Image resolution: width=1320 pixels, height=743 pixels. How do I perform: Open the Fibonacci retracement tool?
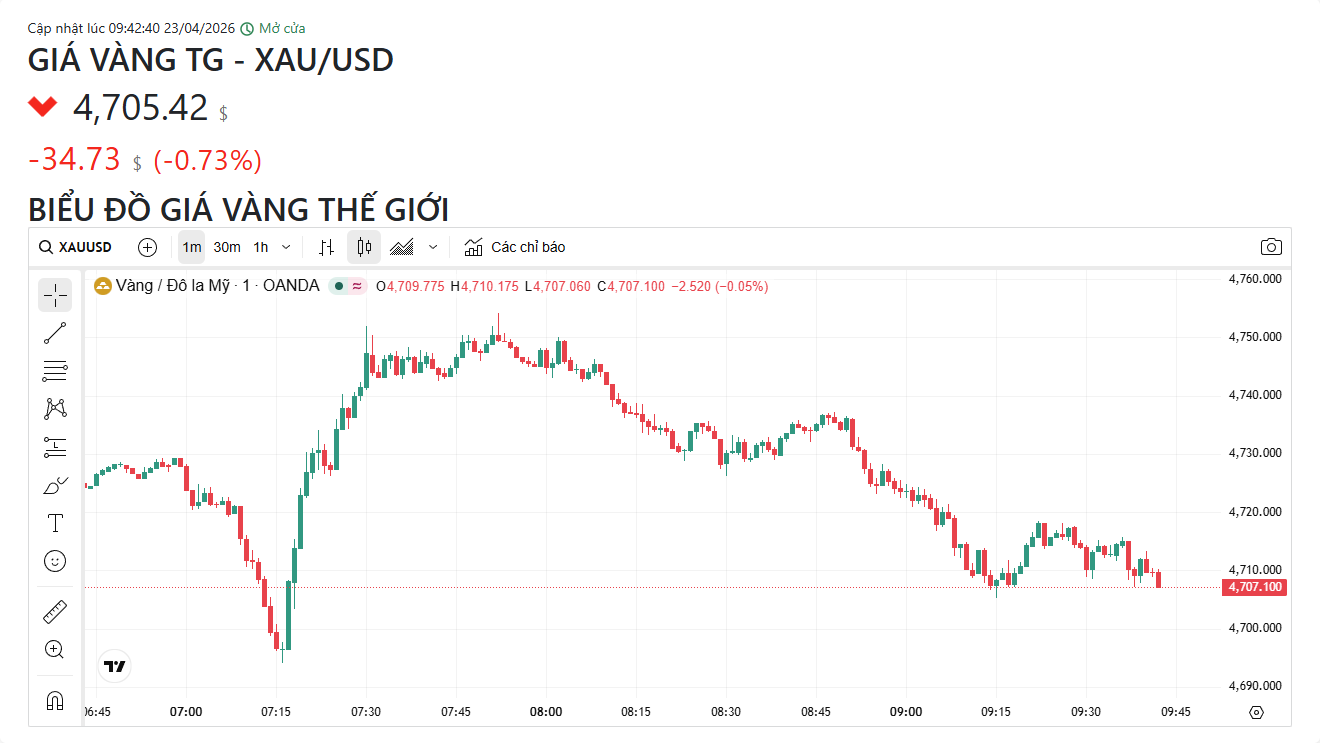click(55, 371)
